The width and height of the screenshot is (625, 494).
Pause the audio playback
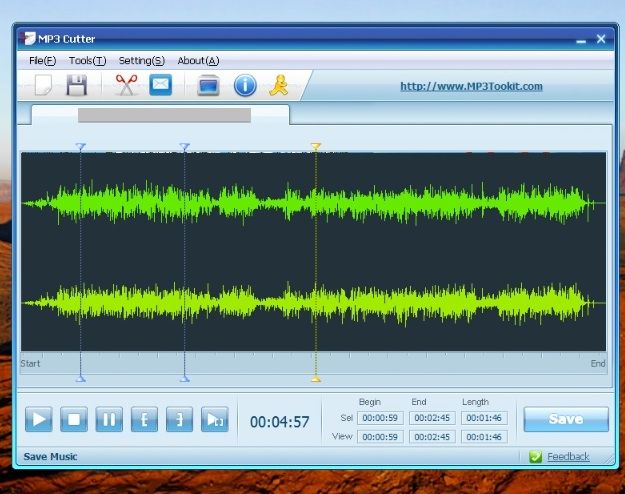click(109, 419)
